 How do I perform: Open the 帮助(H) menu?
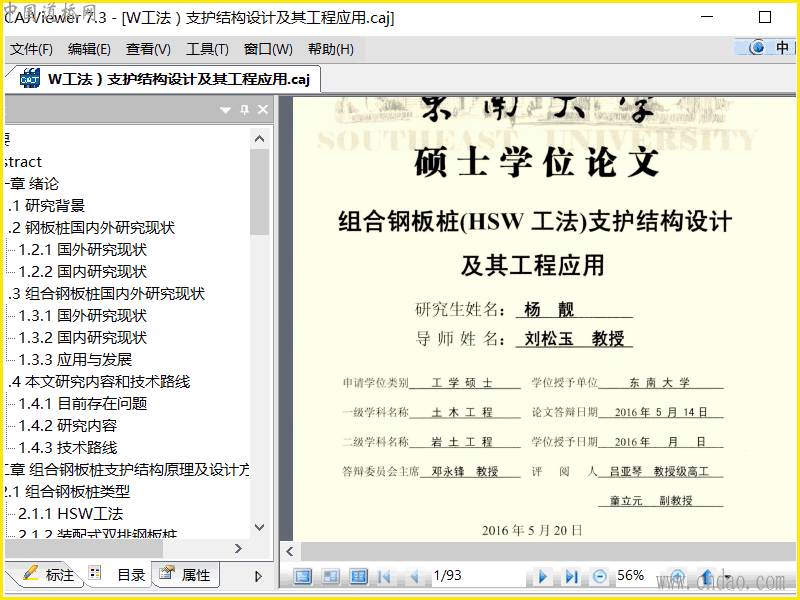tap(331, 49)
